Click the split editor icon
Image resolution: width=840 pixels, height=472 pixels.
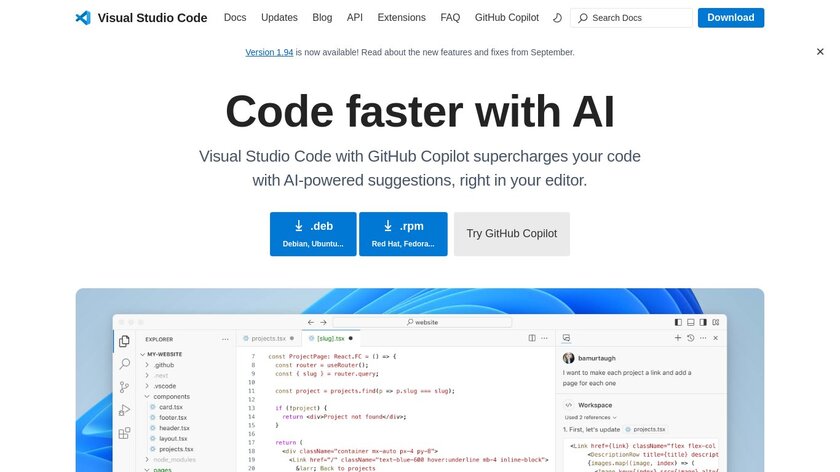pyautogui.click(x=532, y=338)
